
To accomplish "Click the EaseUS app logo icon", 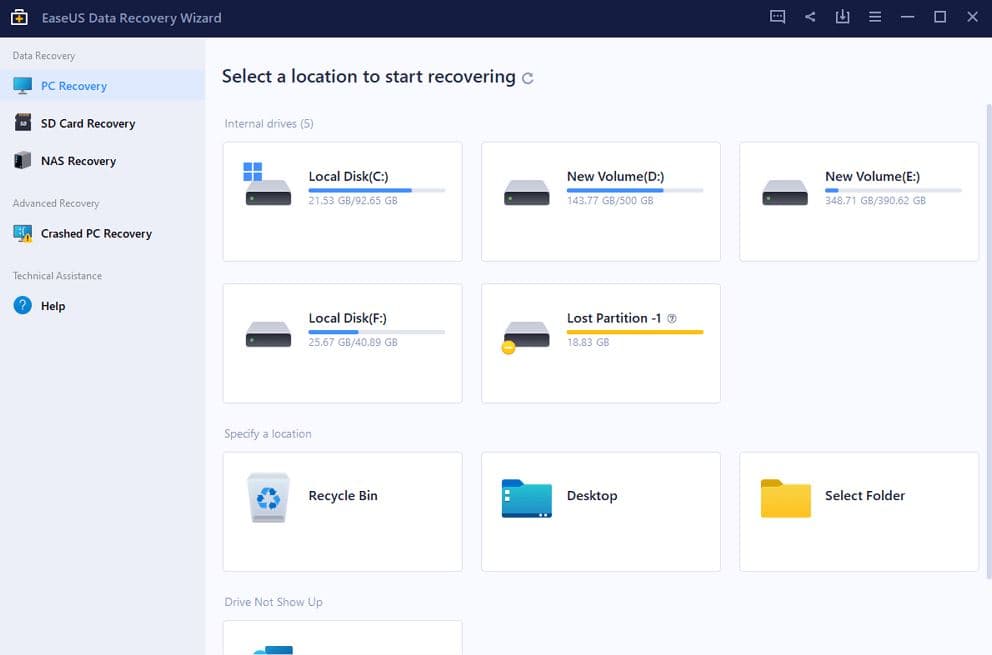I will pyautogui.click(x=18, y=17).
